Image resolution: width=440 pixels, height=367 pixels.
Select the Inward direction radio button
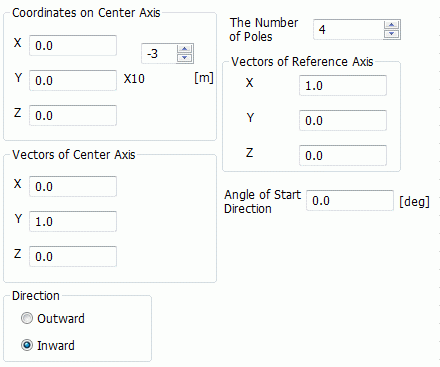click(x=27, y=345)
